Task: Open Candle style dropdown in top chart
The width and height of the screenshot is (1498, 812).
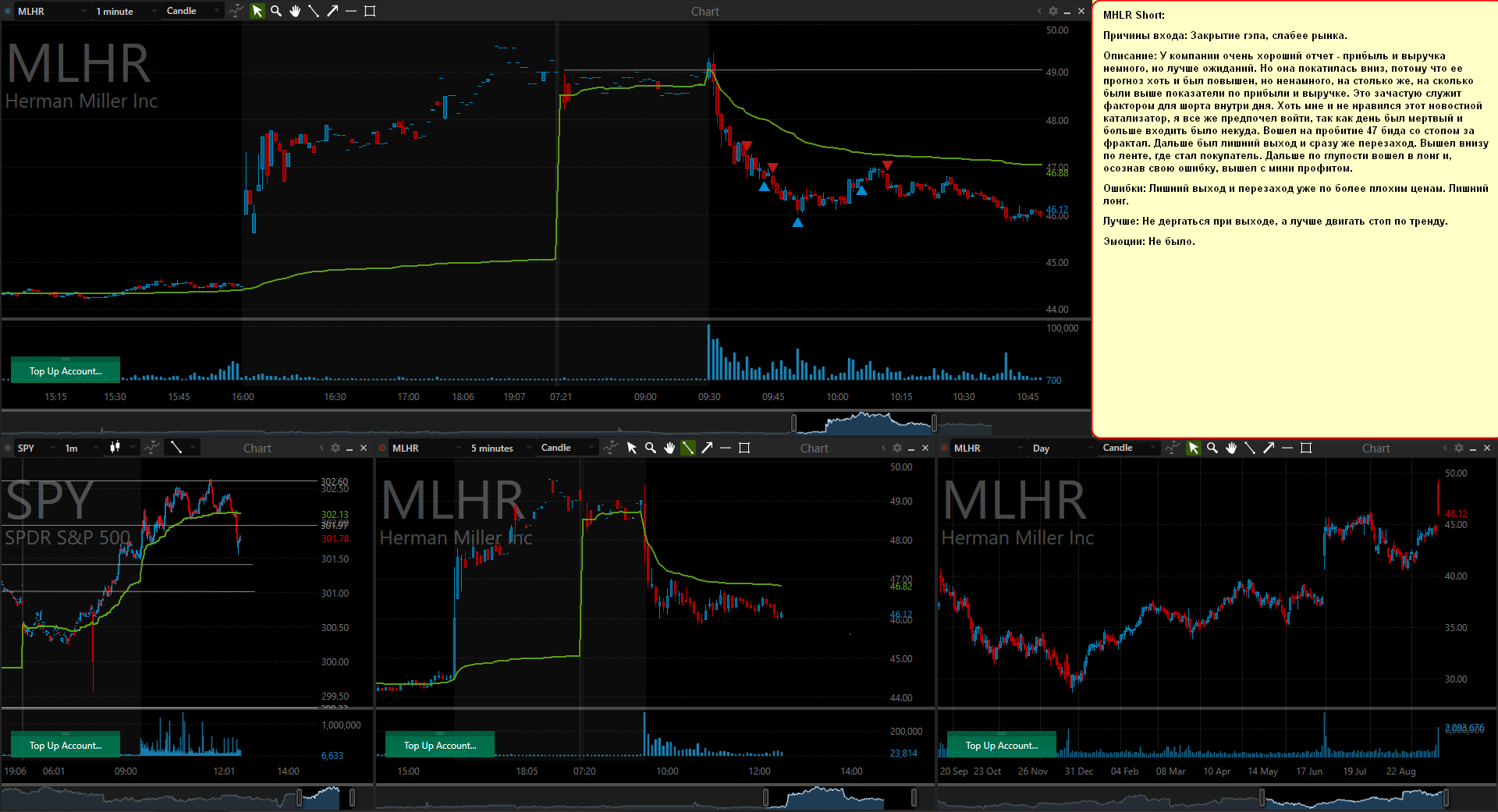Action: pyautogui.click(x=192, y=11)
